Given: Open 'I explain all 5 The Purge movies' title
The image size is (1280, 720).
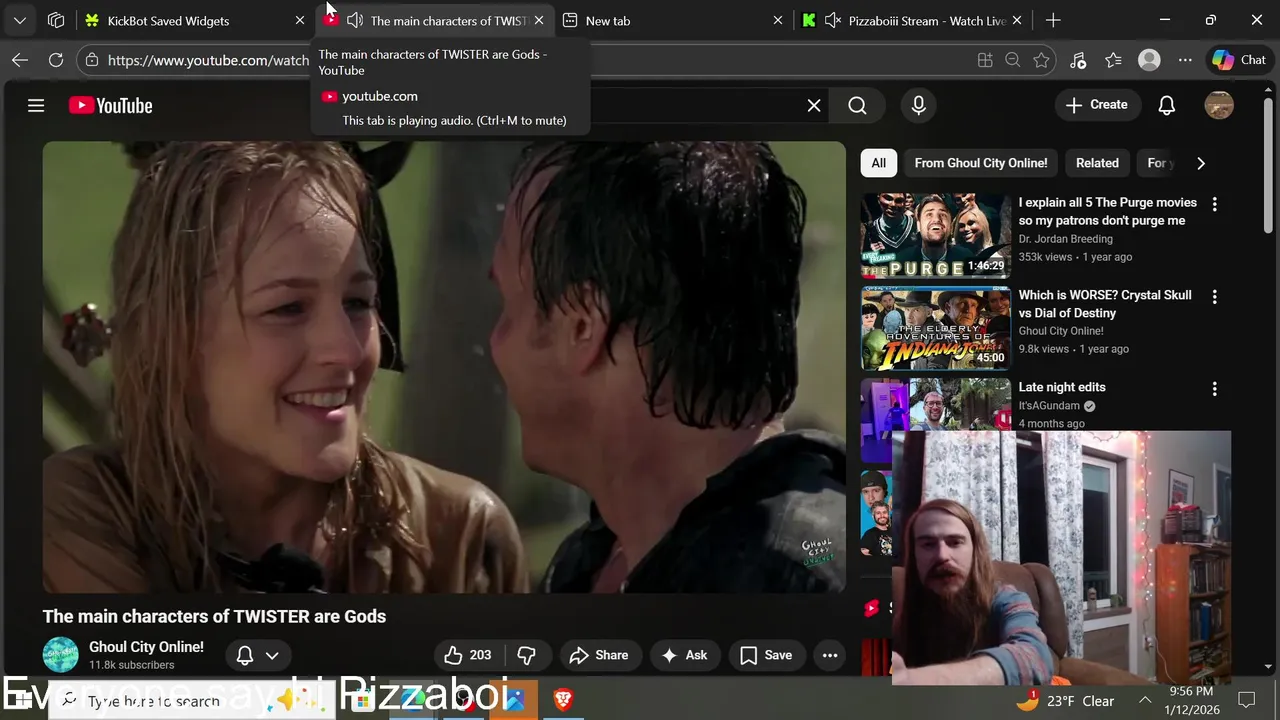Looking at the screenshot, I should tap(1107, 211).
